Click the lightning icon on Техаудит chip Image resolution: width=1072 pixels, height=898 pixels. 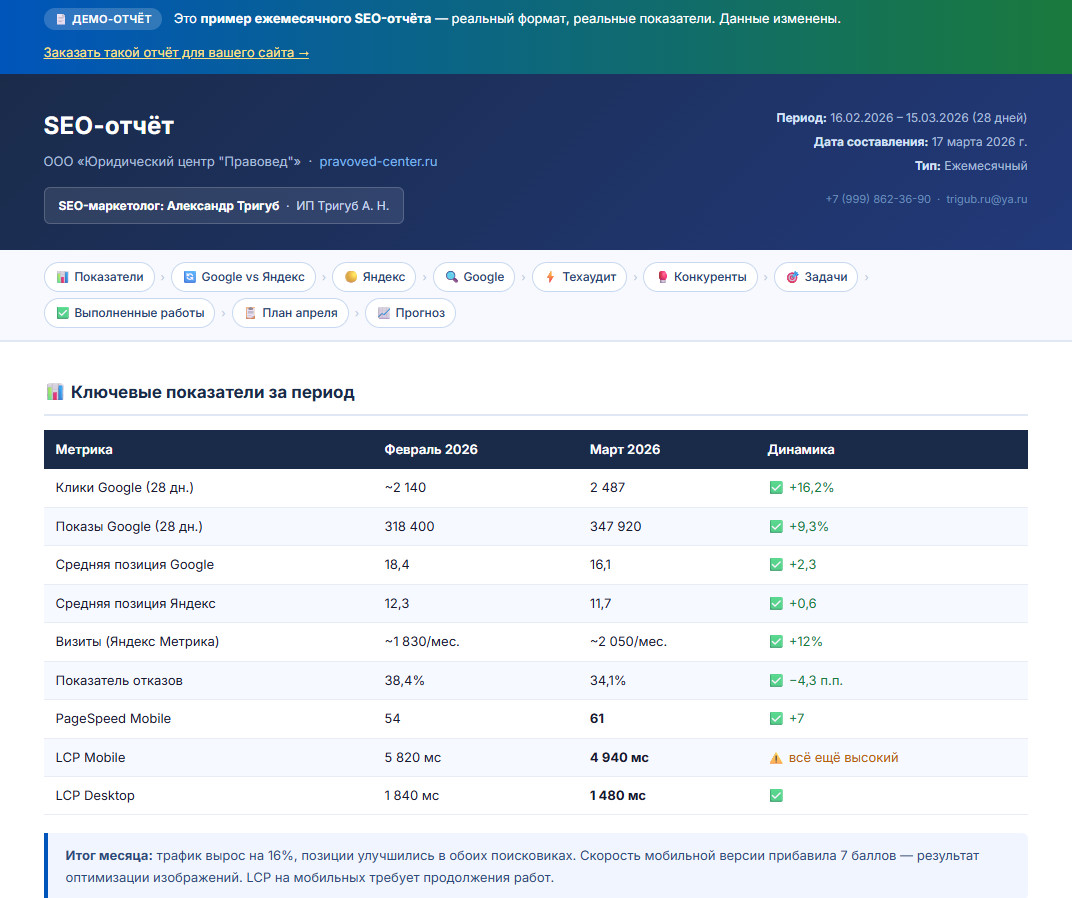click(x=550, y=277)
